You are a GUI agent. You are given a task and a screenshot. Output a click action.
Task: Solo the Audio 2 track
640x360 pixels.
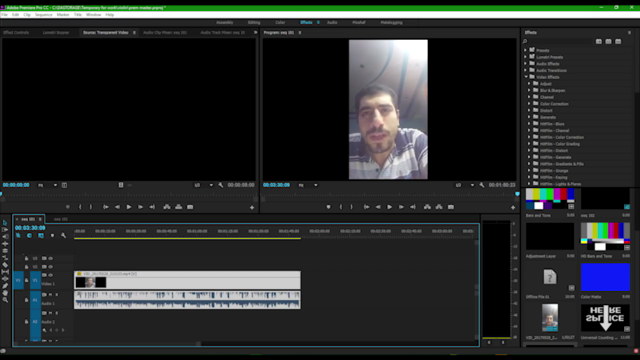coord(57,313)
